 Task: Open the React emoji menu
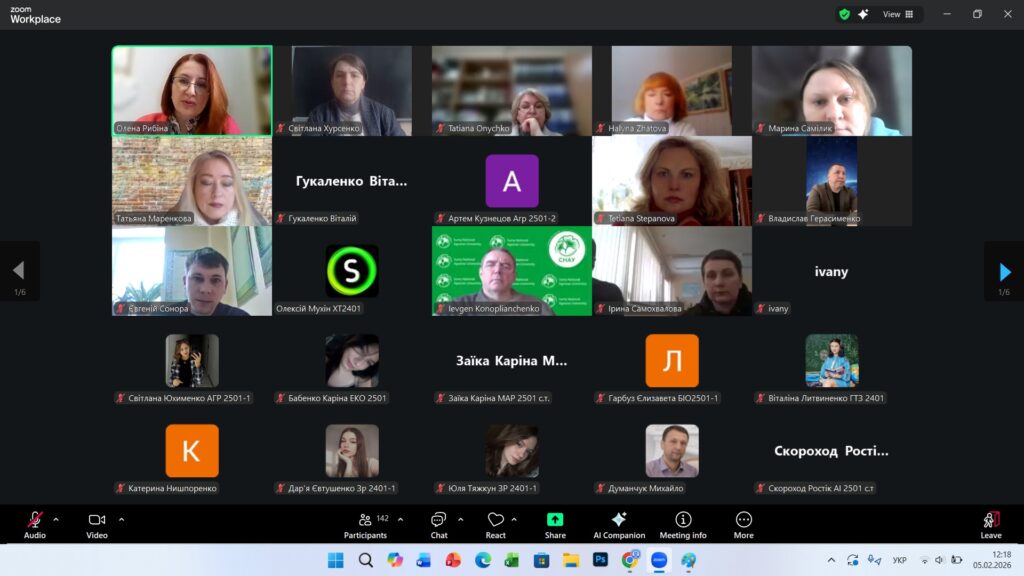[x=495, y=524]
